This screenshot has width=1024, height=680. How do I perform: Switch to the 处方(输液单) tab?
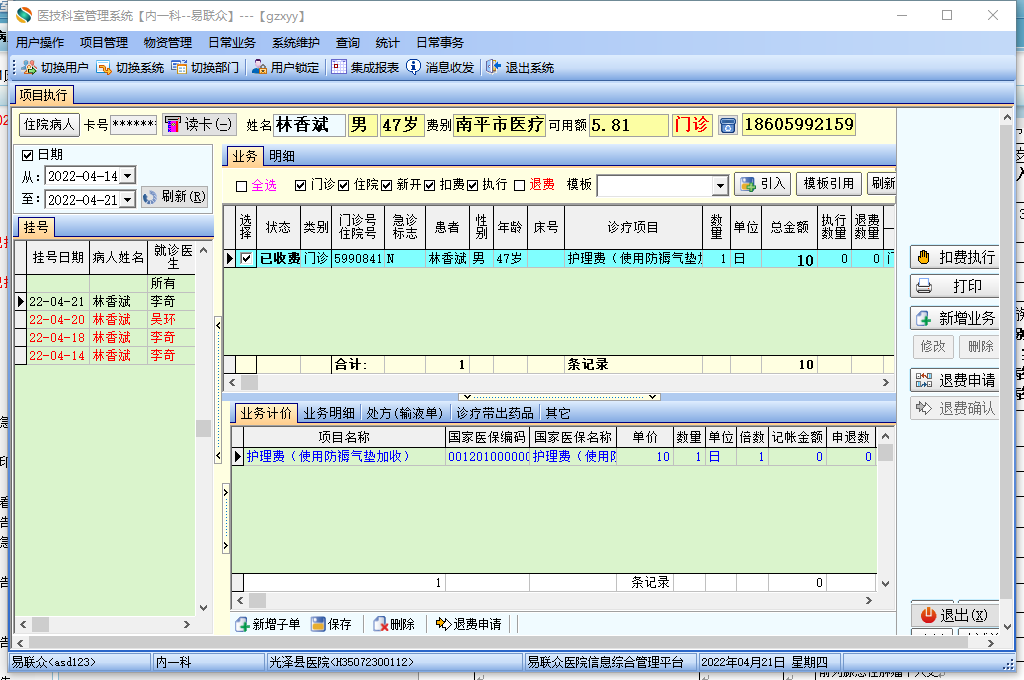[405, 413]
